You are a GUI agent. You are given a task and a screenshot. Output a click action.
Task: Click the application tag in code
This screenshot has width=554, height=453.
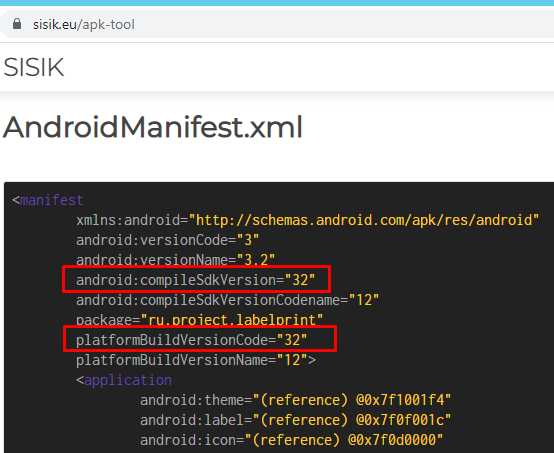click(124, 380)
